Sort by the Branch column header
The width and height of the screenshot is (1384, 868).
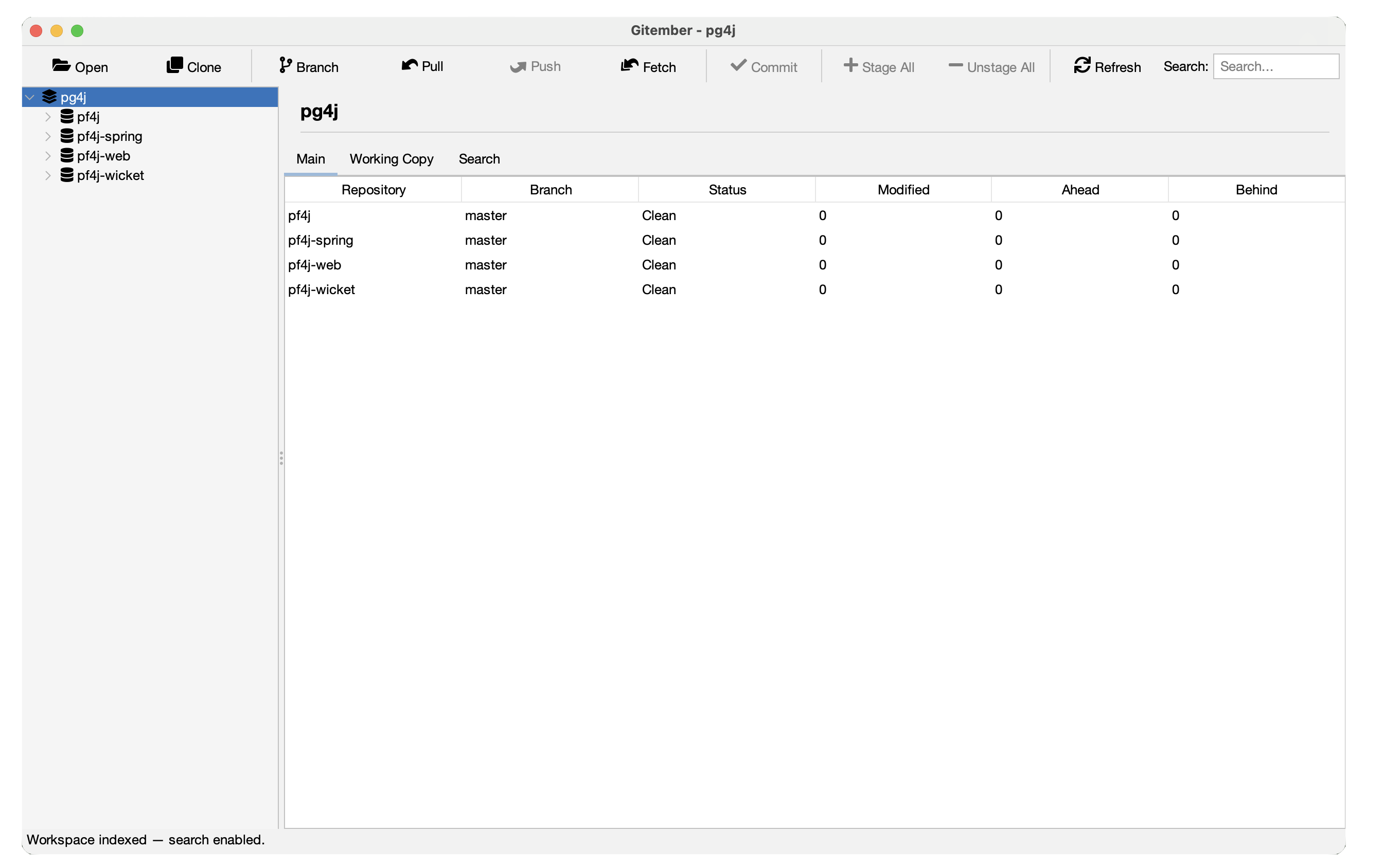coord(550,189)
